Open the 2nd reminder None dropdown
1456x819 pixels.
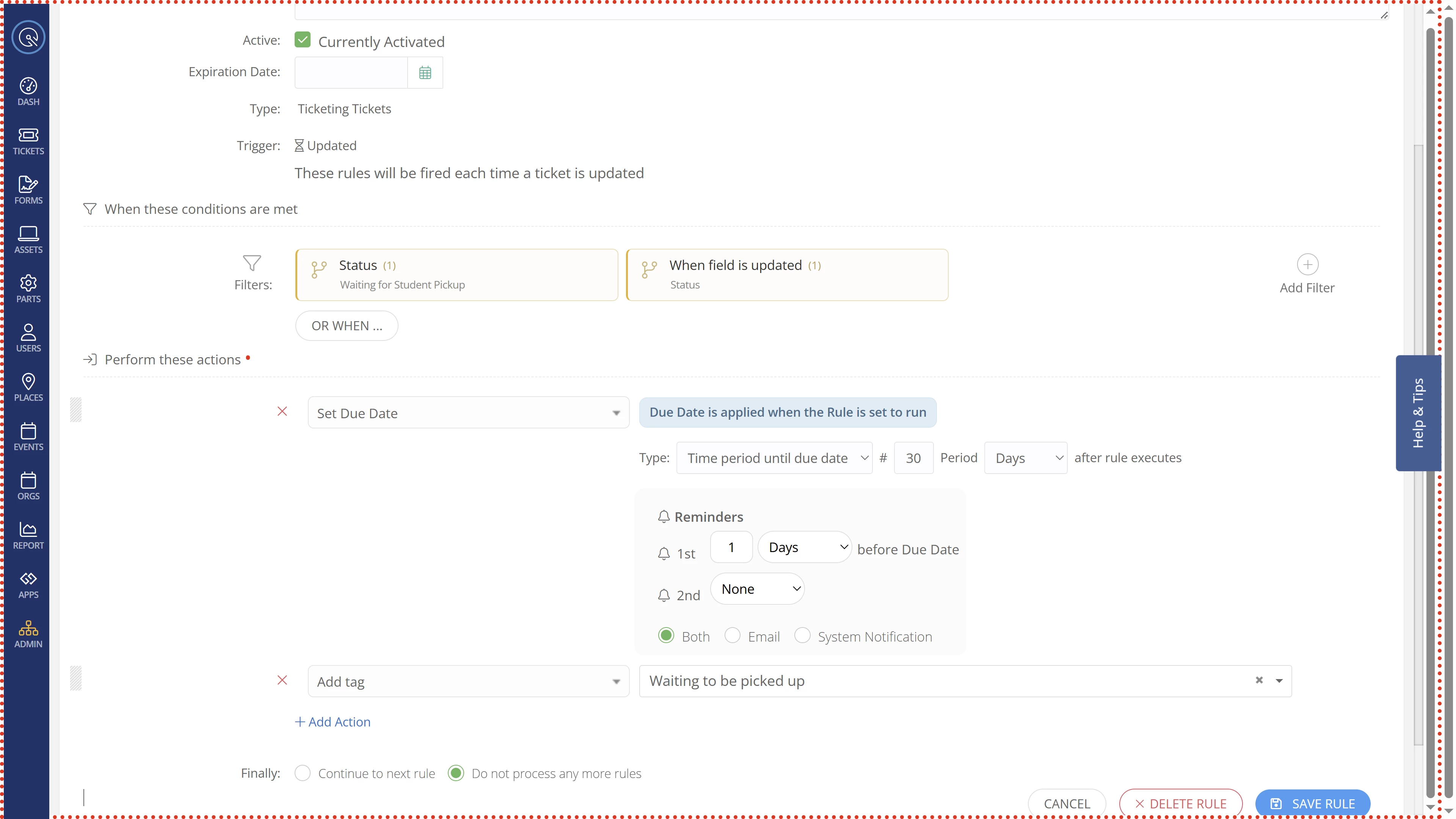point(758,589)
